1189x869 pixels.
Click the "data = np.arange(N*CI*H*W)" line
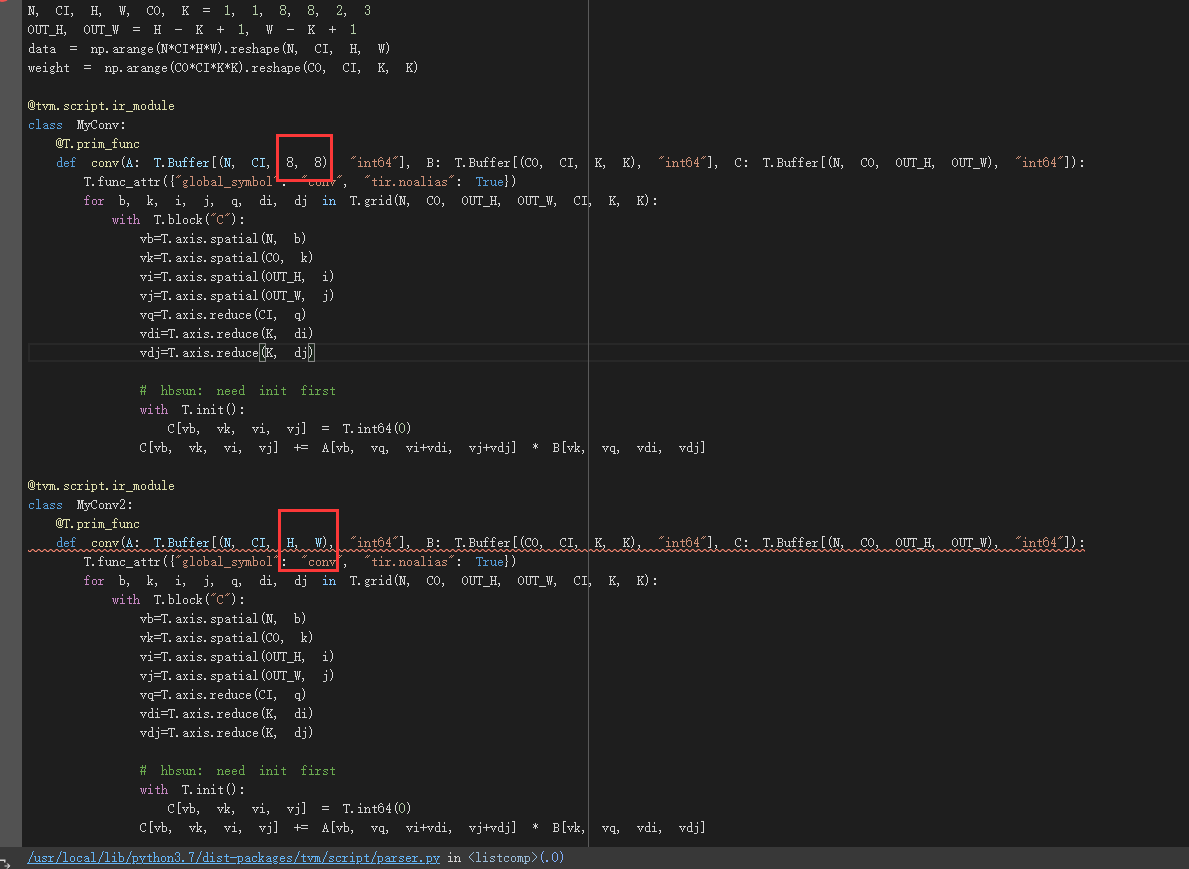[x=209, y=49]
